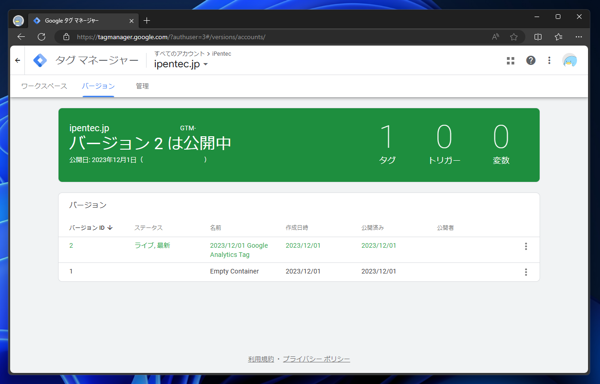The image size is (600, 384).
Task: Reload the page with refresh icon
Action: 41,37
